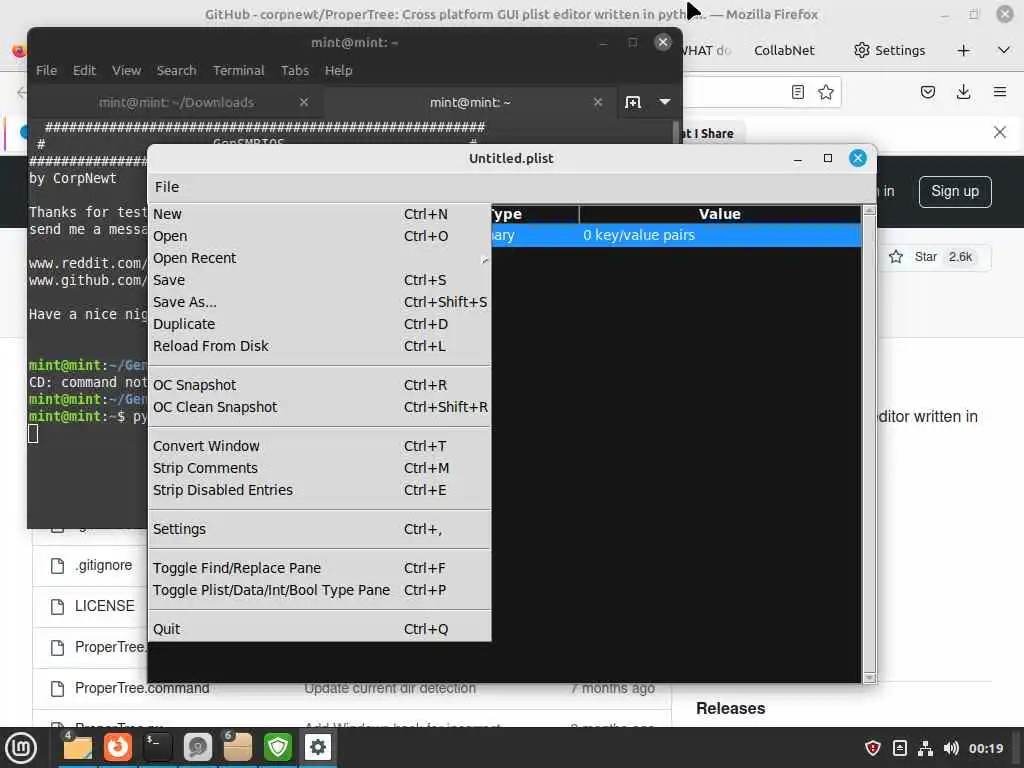Open file manager taskbar icon
Screen dimensions: 1024x768
pos(78,748)
